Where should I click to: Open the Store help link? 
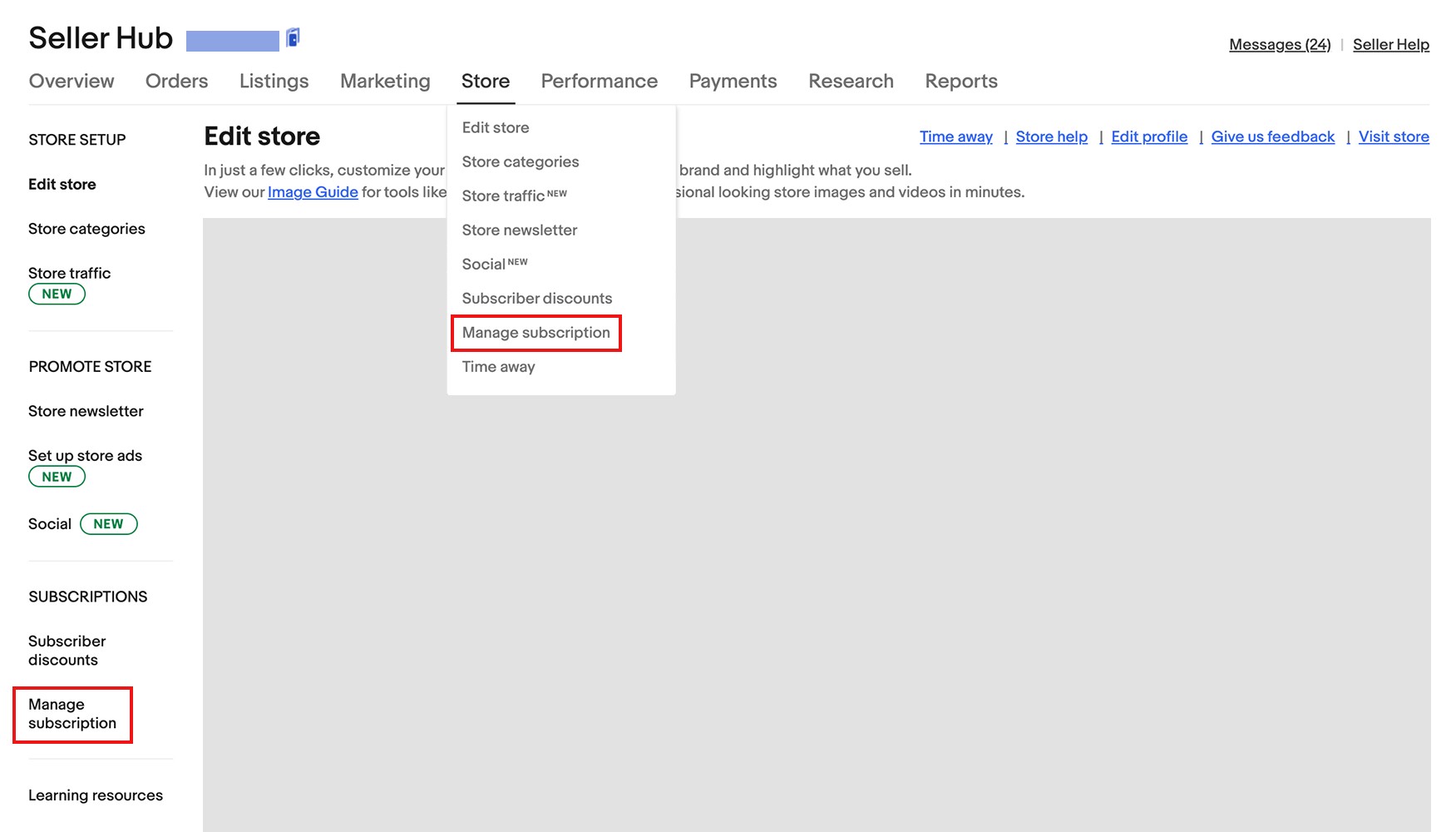click(1052, 136)
